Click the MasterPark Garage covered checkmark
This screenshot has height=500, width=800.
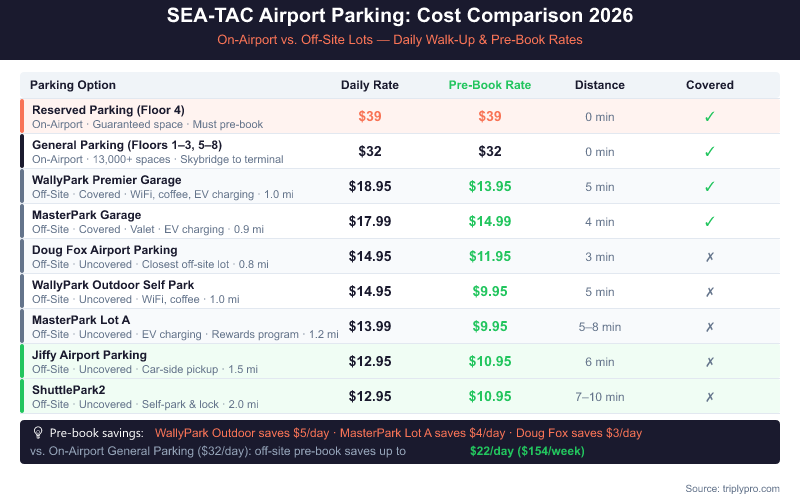(710, 221)
